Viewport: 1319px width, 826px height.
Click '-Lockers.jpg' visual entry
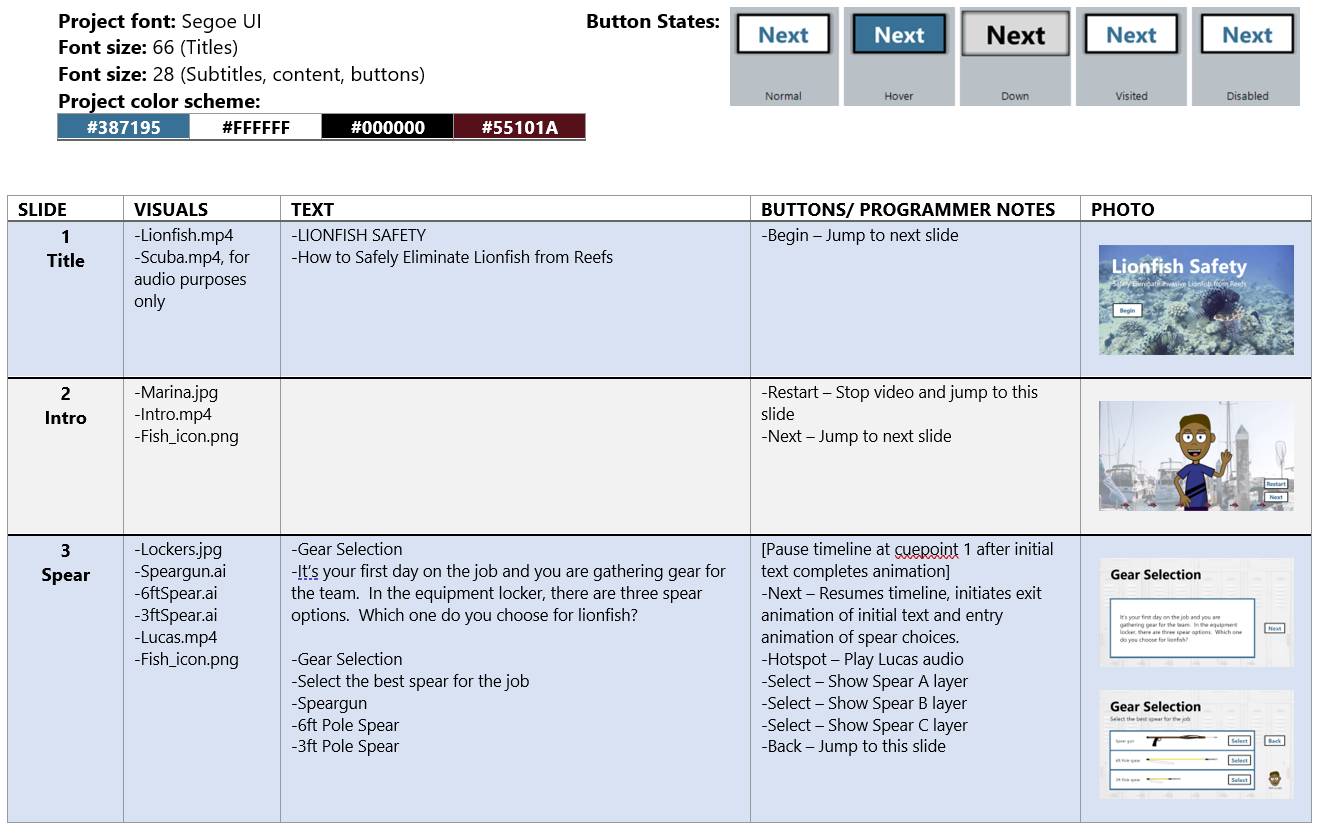pyautogui.click(x=178, y=549)
